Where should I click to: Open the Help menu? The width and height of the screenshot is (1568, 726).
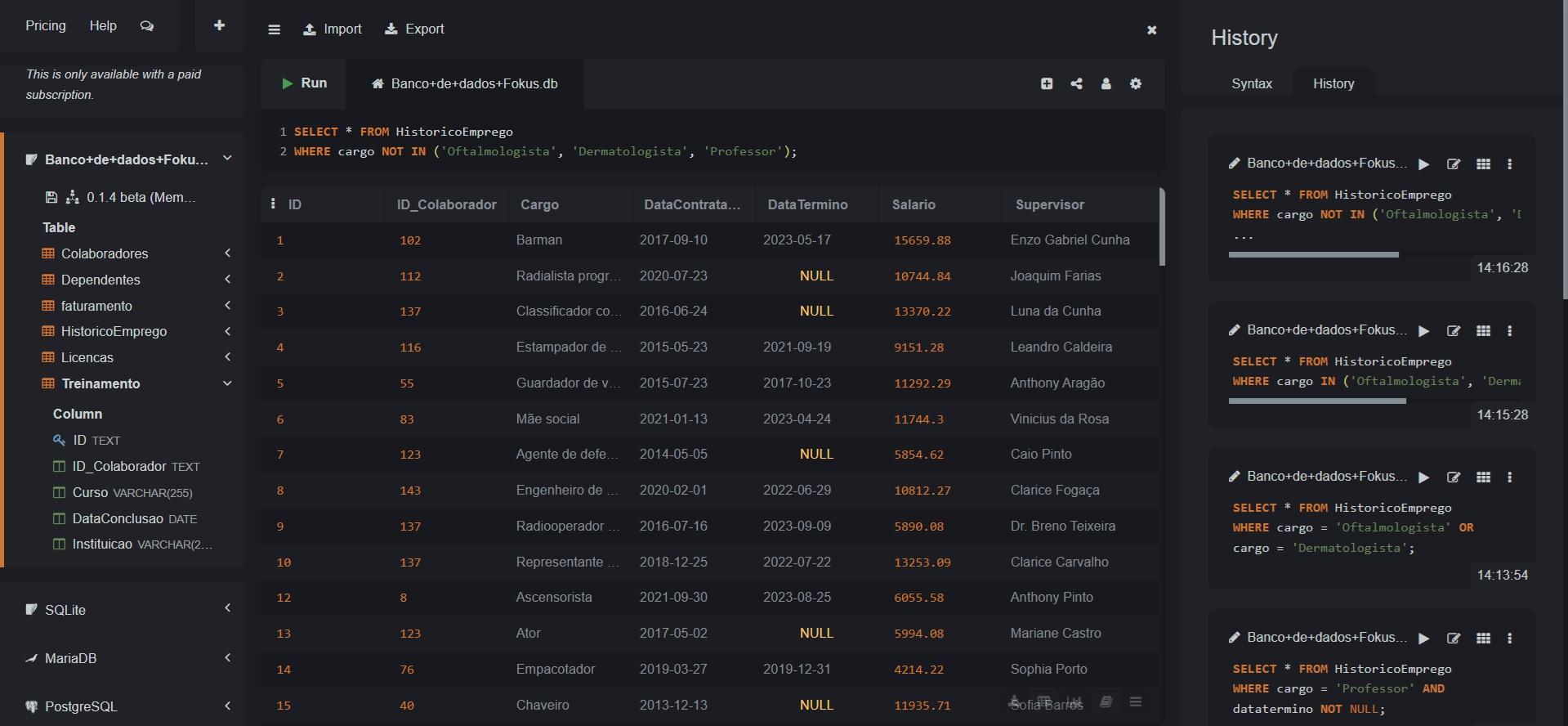pyautogui.click(x=103, y=25)
